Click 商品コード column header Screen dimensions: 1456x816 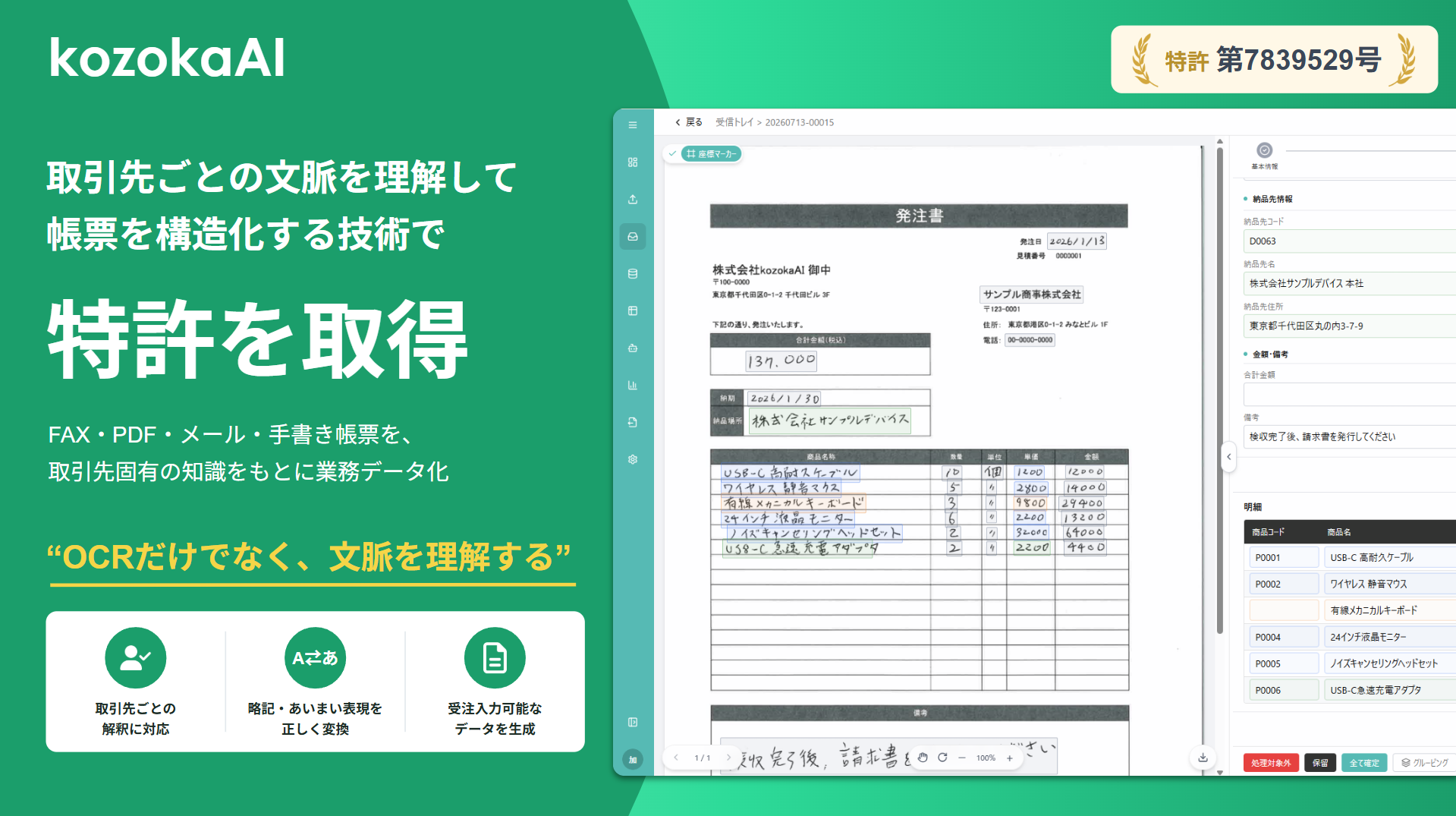[x=1268, y=532]
